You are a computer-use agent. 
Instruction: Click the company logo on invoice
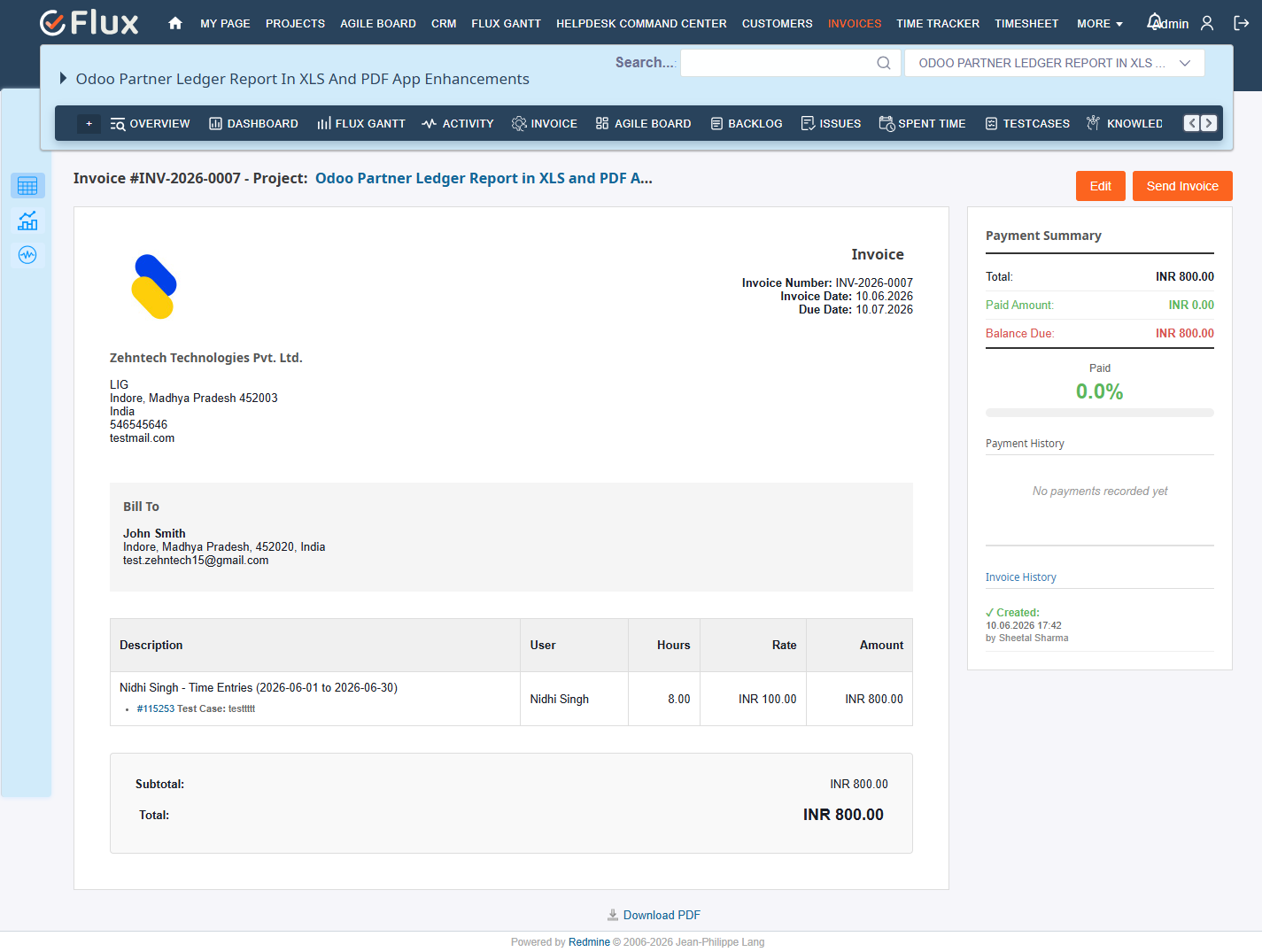point(154,287)
